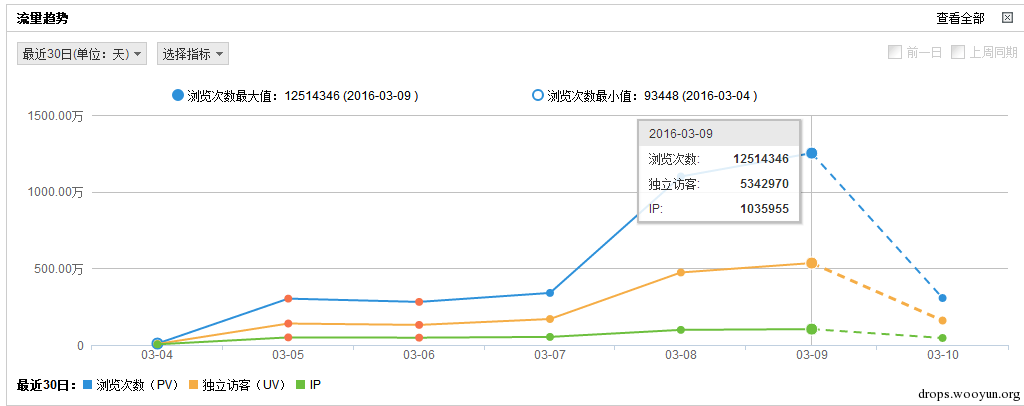
Task: Click the blue PV data point on 03-09
Action: [x=811, y=153]
